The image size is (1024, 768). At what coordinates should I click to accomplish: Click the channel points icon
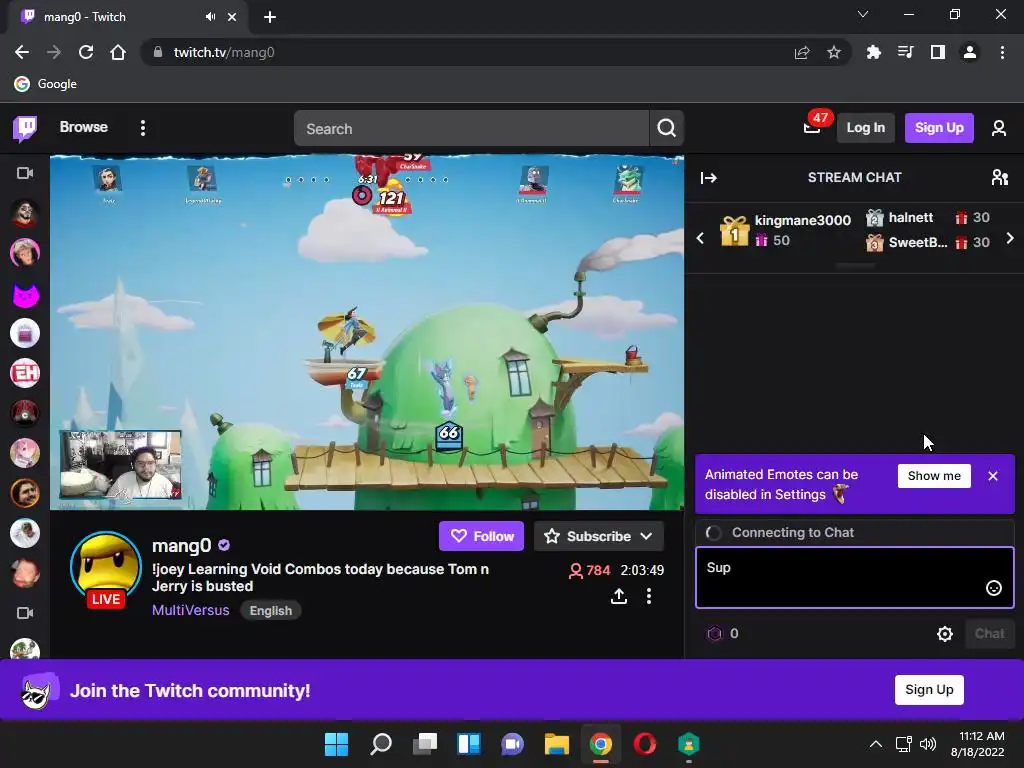[714, 633]
